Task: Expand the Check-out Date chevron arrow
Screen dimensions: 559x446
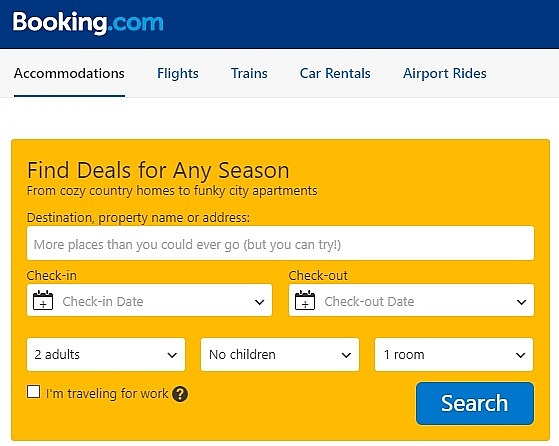Action: coord(522,302)
